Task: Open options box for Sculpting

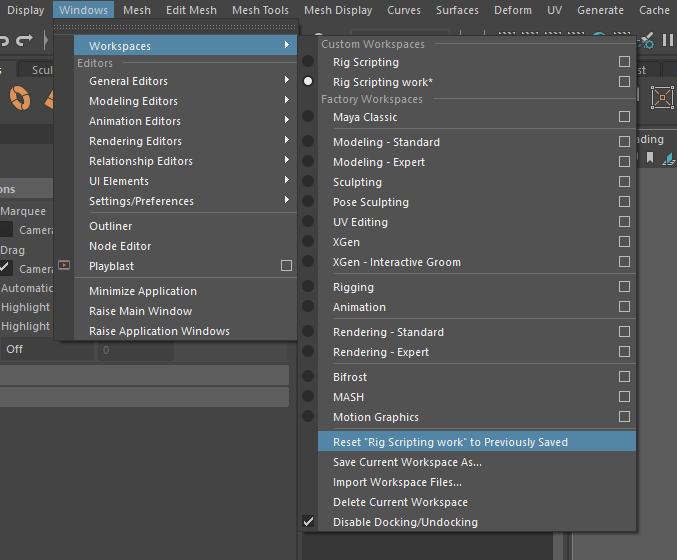Action: tap(624, 182)
